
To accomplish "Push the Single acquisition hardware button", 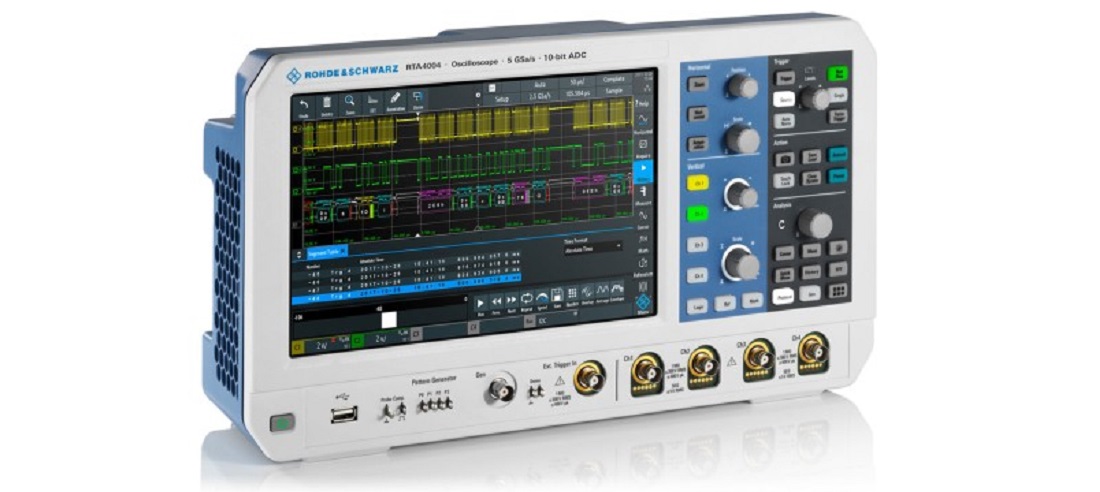I will point(838,95).
